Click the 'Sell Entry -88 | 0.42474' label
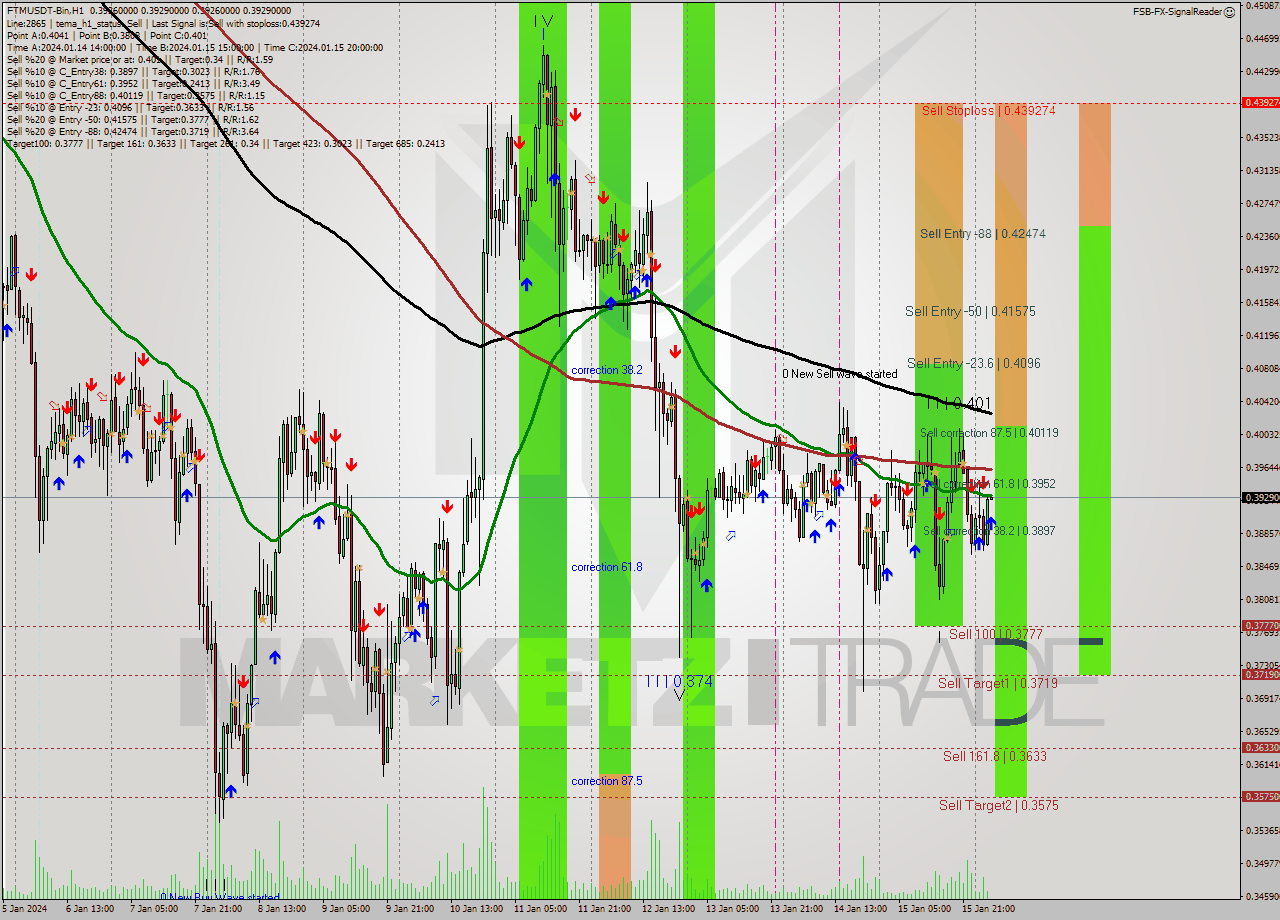Image resolution: width=1280 pixels, height=920 pixels. click(x=983, y=233)
